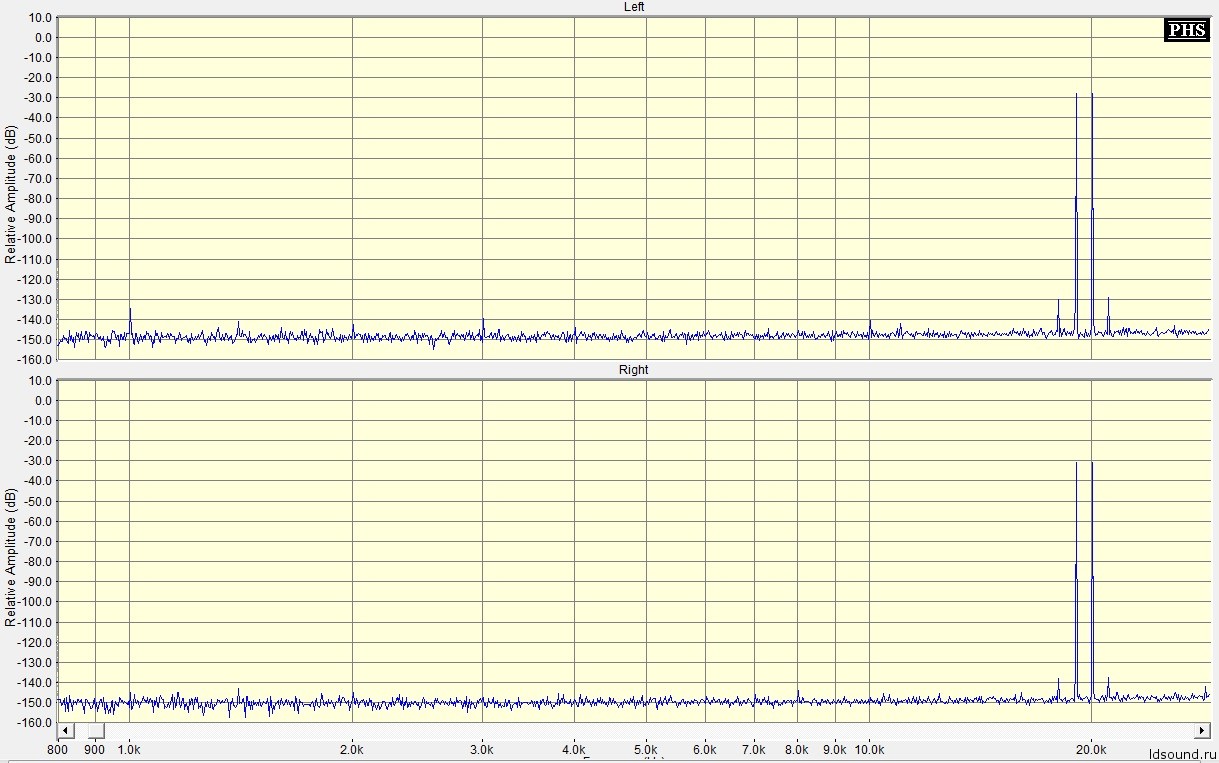The width and height of the screenshot is (1219, 763).
Task: Select the Left channel title
Action: click(634, 7)
